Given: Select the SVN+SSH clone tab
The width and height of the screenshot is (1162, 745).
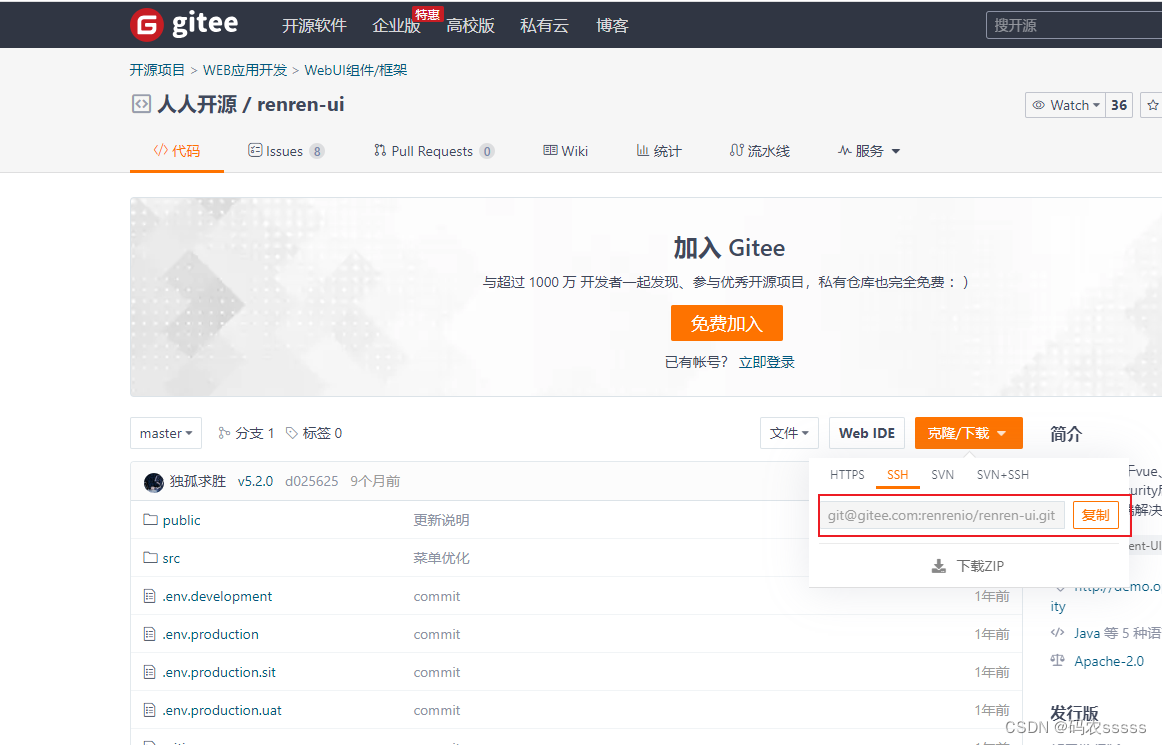Looking at the screenshot, I should tap(1003, 474).
